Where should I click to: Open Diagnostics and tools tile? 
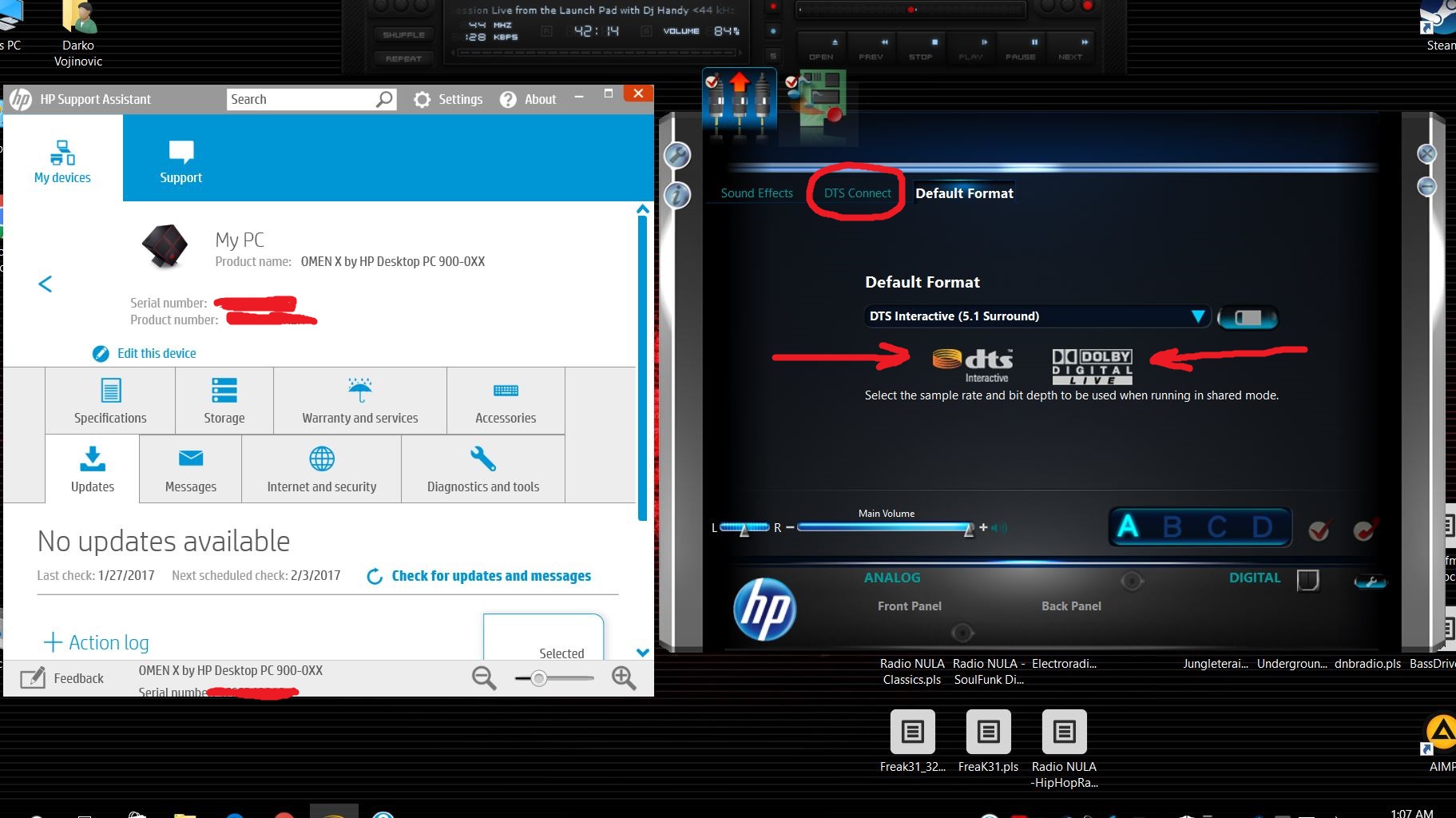pyautogui.click(x=482, y=470)
